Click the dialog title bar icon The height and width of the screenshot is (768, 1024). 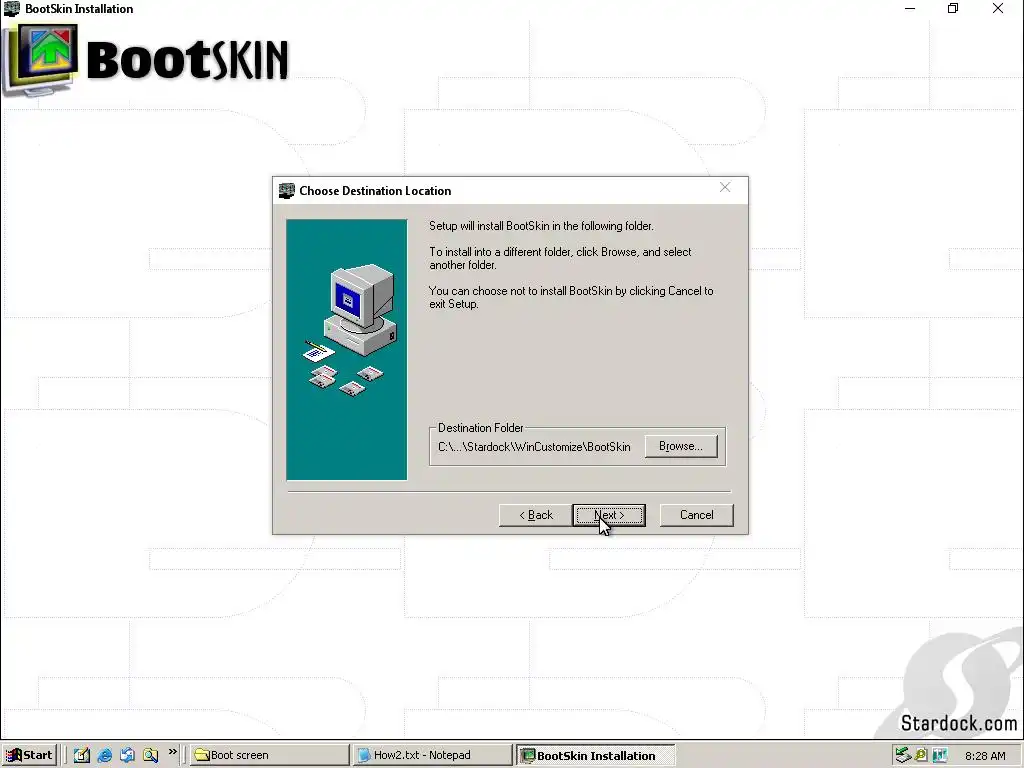(x=287, y=191)
